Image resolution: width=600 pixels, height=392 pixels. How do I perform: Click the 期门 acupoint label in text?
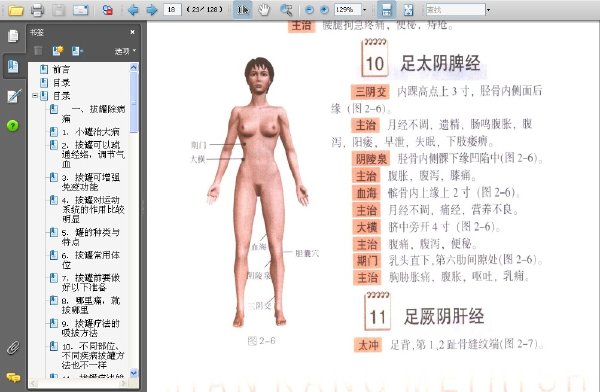[x=367, y=261]
